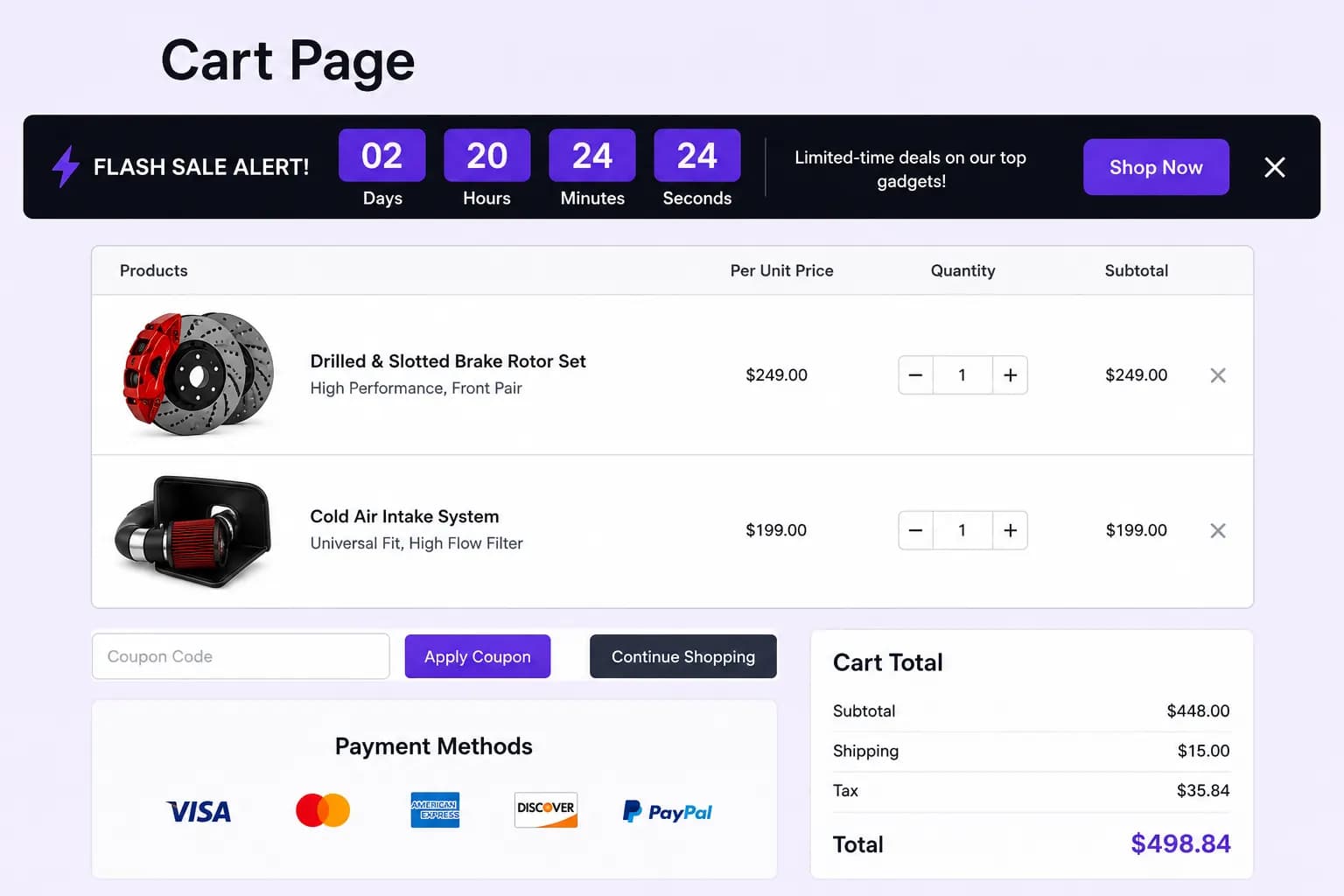
Task: Click the $35.84 tax value
Action: click(1202, 790)
